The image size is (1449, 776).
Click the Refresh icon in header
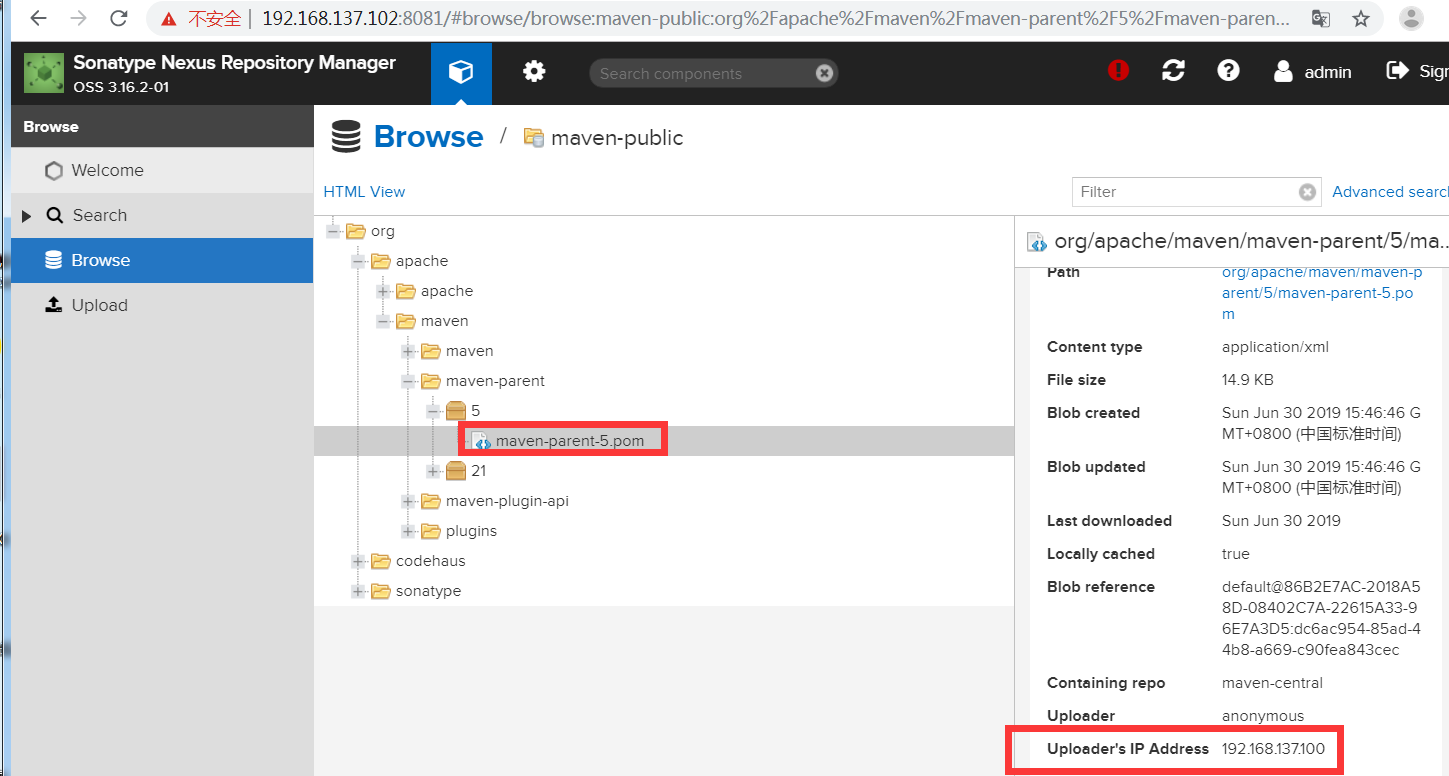(1173, 71)
